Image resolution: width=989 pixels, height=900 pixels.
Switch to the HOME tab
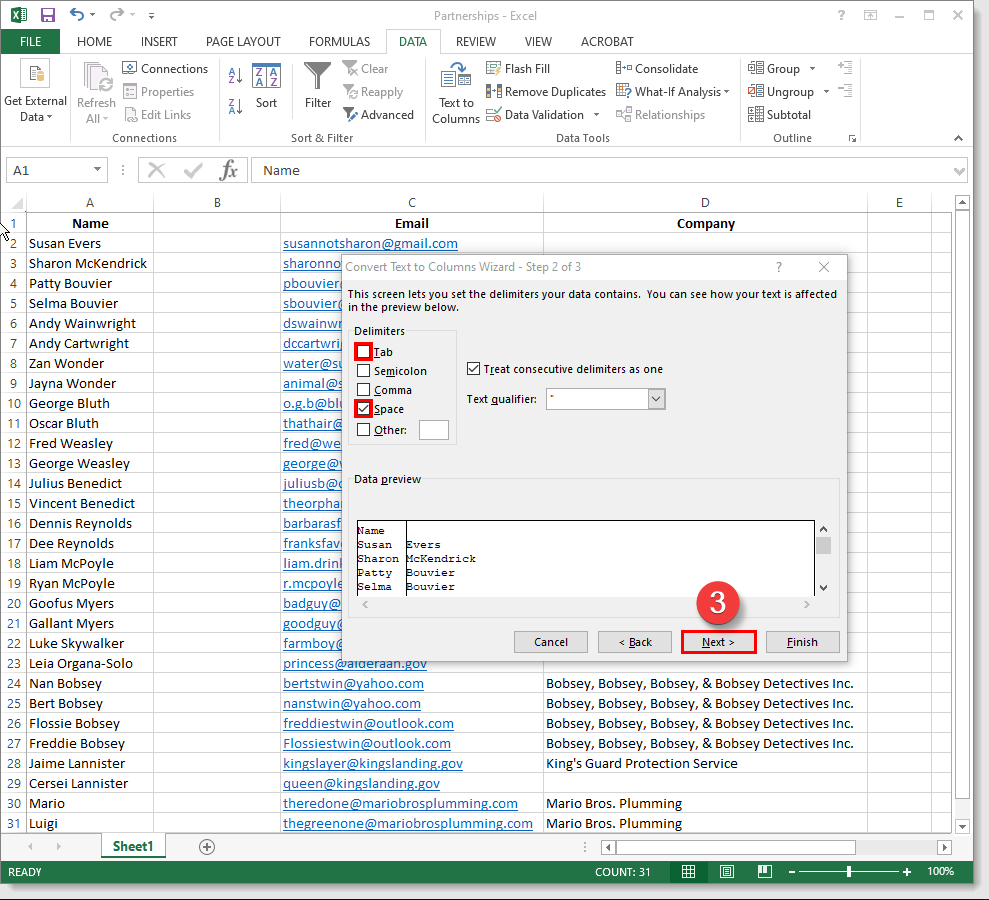pyautogui.click(x=95, y=42)
